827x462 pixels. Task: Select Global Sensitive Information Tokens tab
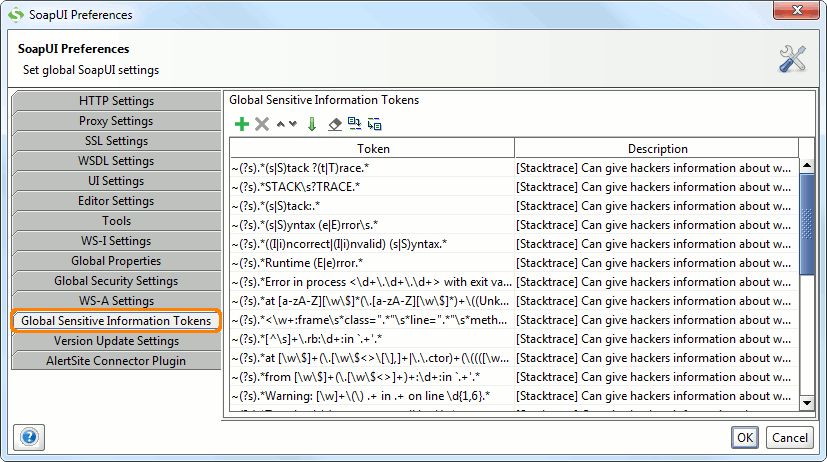click(x=116, y=321)
